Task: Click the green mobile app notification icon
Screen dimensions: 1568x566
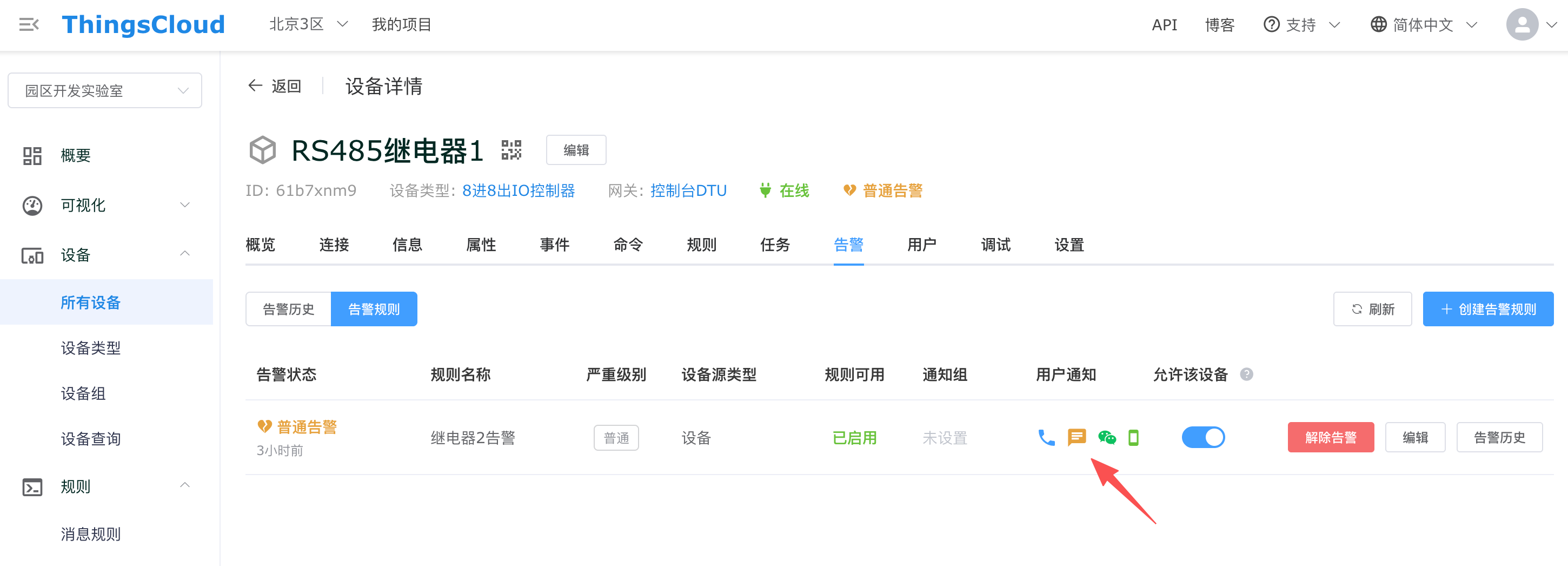Action: pyautogui.click(x=1133, y=437)
